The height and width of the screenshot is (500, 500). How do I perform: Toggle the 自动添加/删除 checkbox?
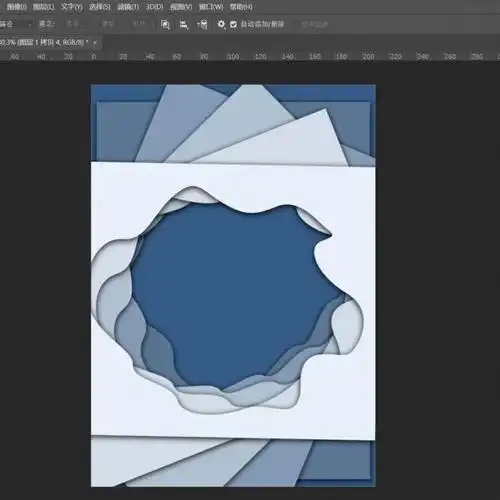click(233, 24)
